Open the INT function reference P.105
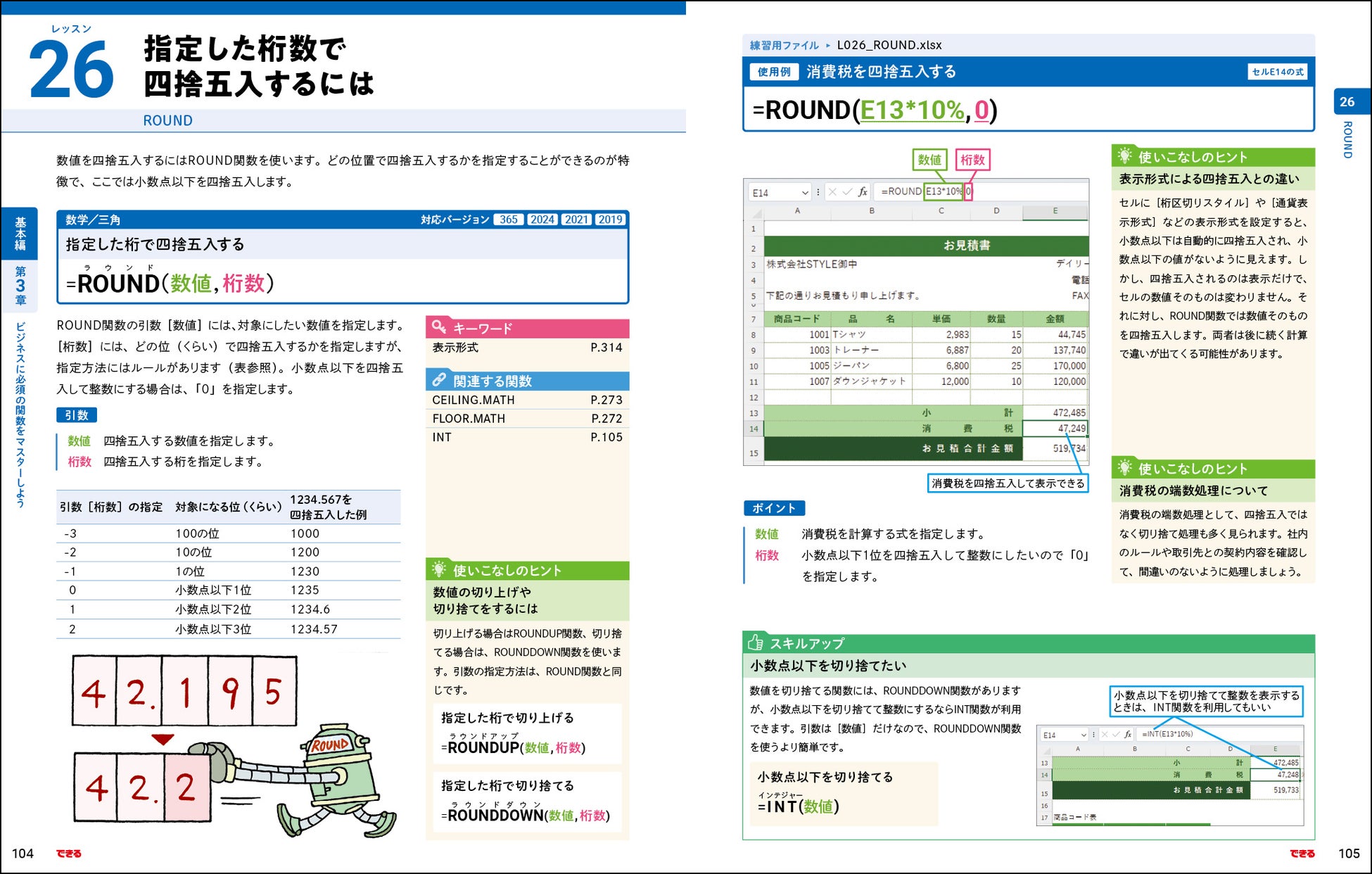 (x=606, y=437)
